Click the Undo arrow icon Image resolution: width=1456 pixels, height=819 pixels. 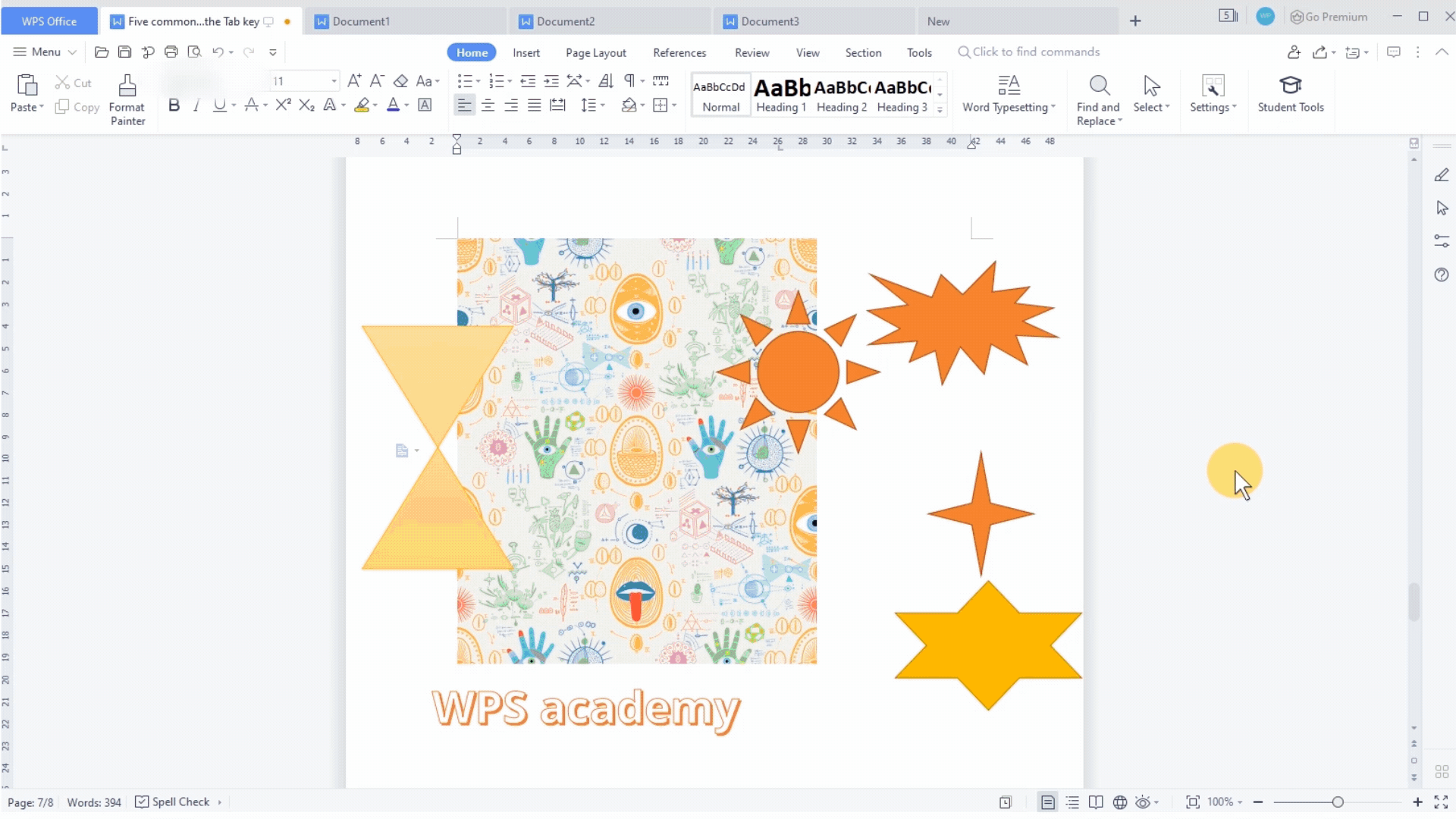pyautogui.click(x=218, y=52)
